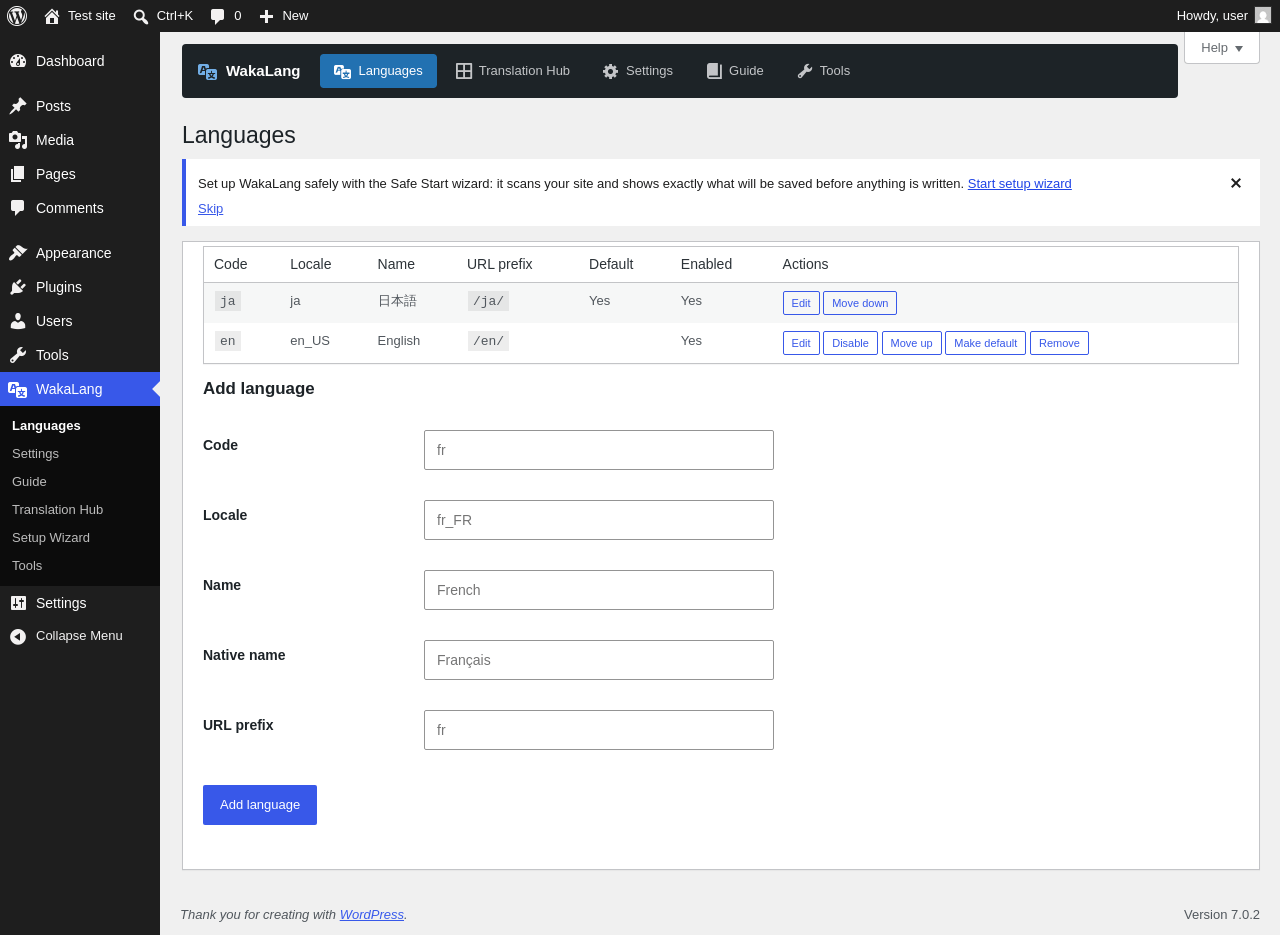Image resolution: width=1280 pixels, height=935 pixels.
Task: Open Tools in the WakaLang submenu
Action: tap(27, 566)
